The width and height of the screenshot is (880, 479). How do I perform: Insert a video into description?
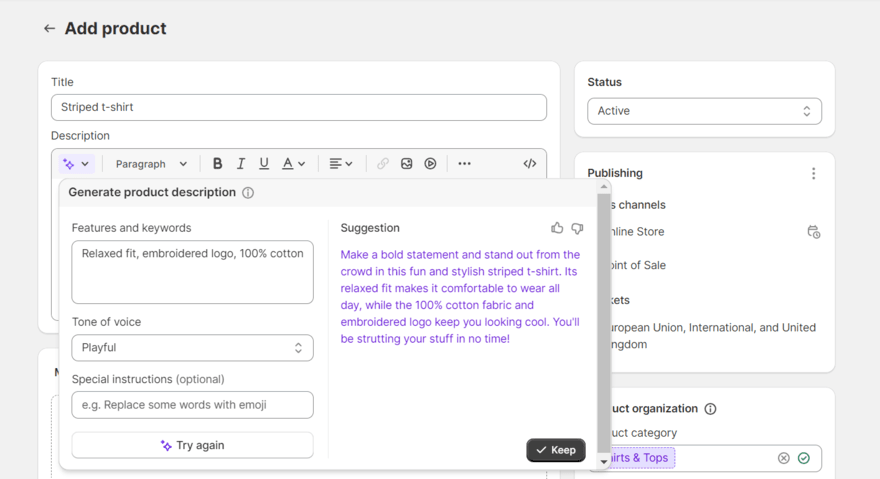[430, 163]
